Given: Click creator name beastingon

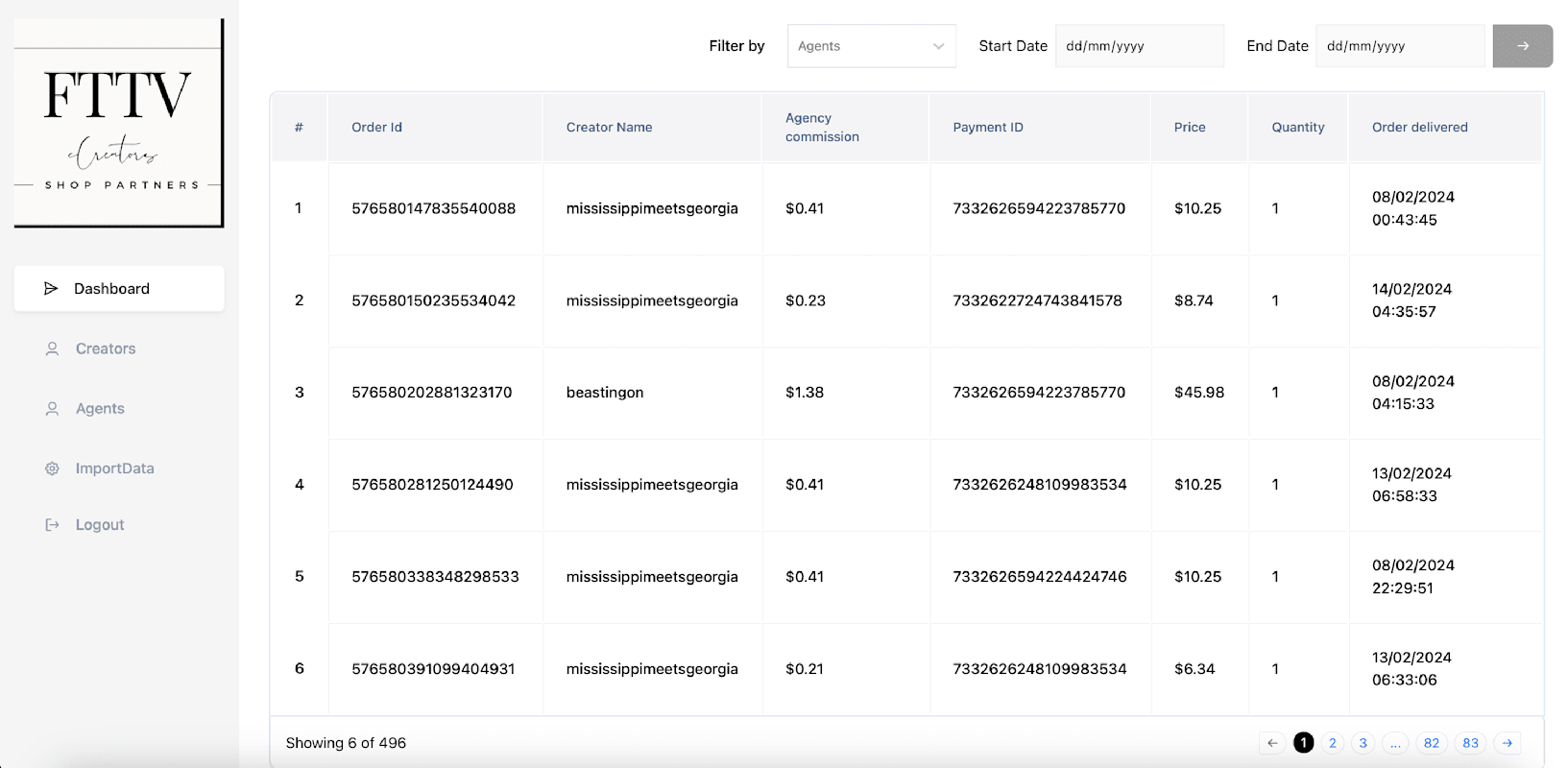Looking at the screenshot, I should click(605, 393).
